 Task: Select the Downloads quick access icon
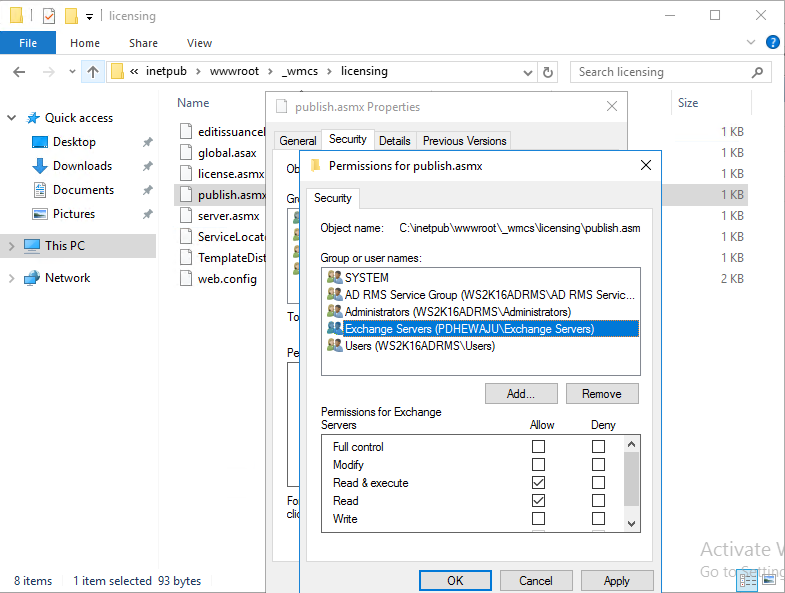coord(40,166)
